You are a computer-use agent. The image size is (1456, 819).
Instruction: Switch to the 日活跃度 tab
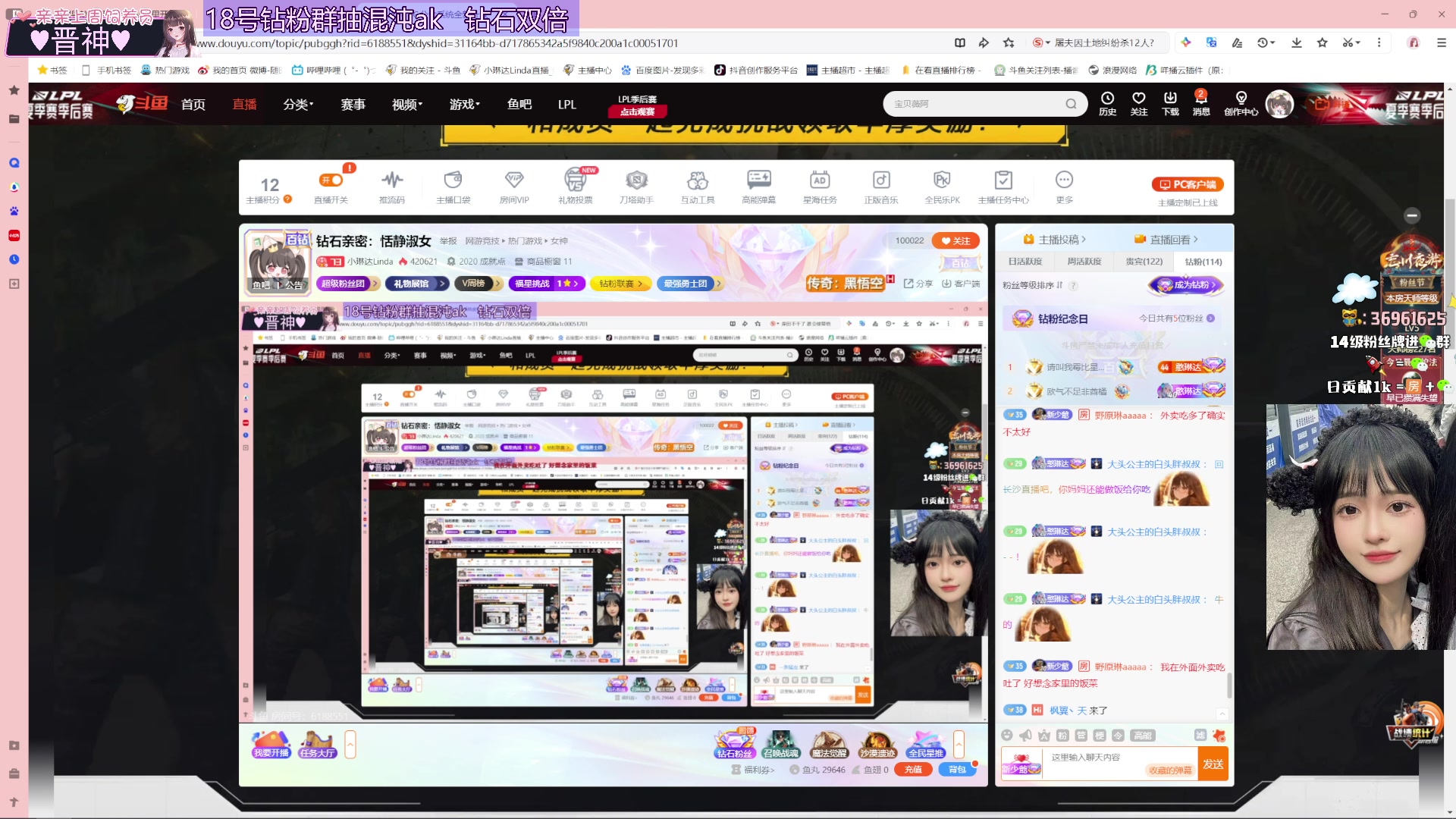tap(1025, 262)
